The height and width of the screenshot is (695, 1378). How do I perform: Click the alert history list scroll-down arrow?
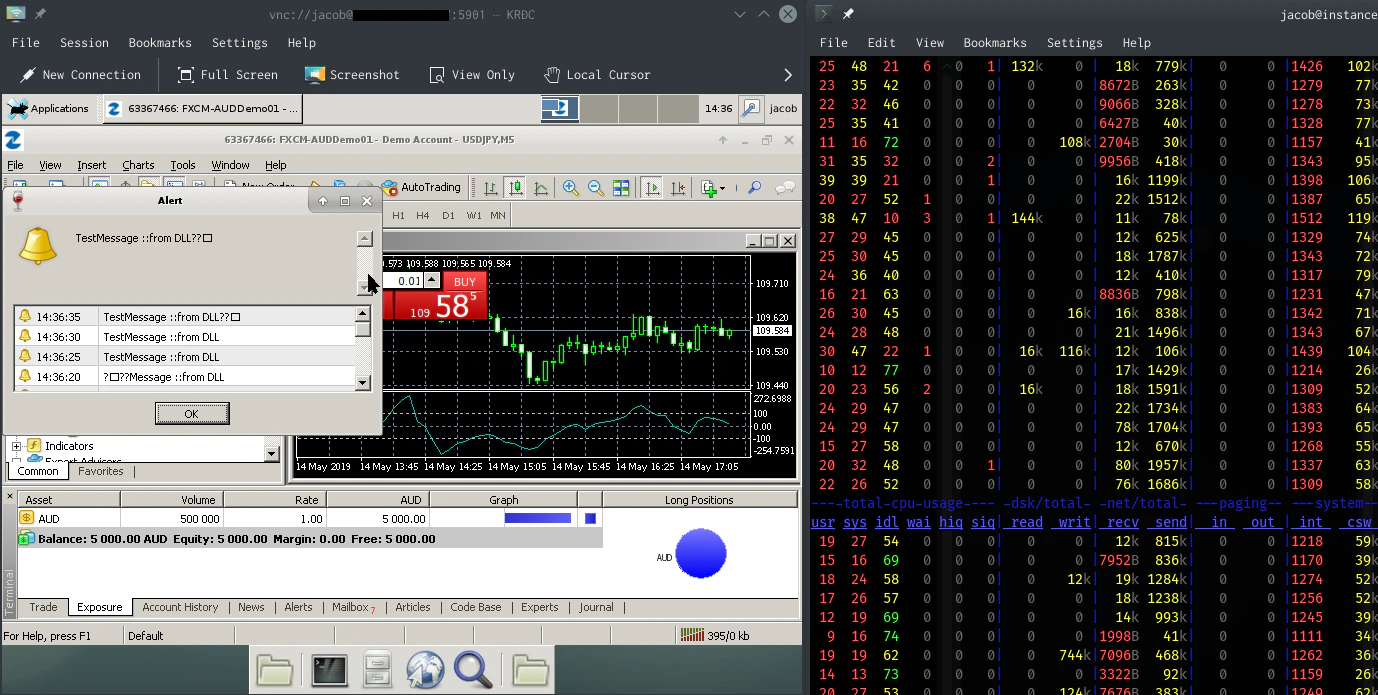pyautogui.click(x=363, y=382)
